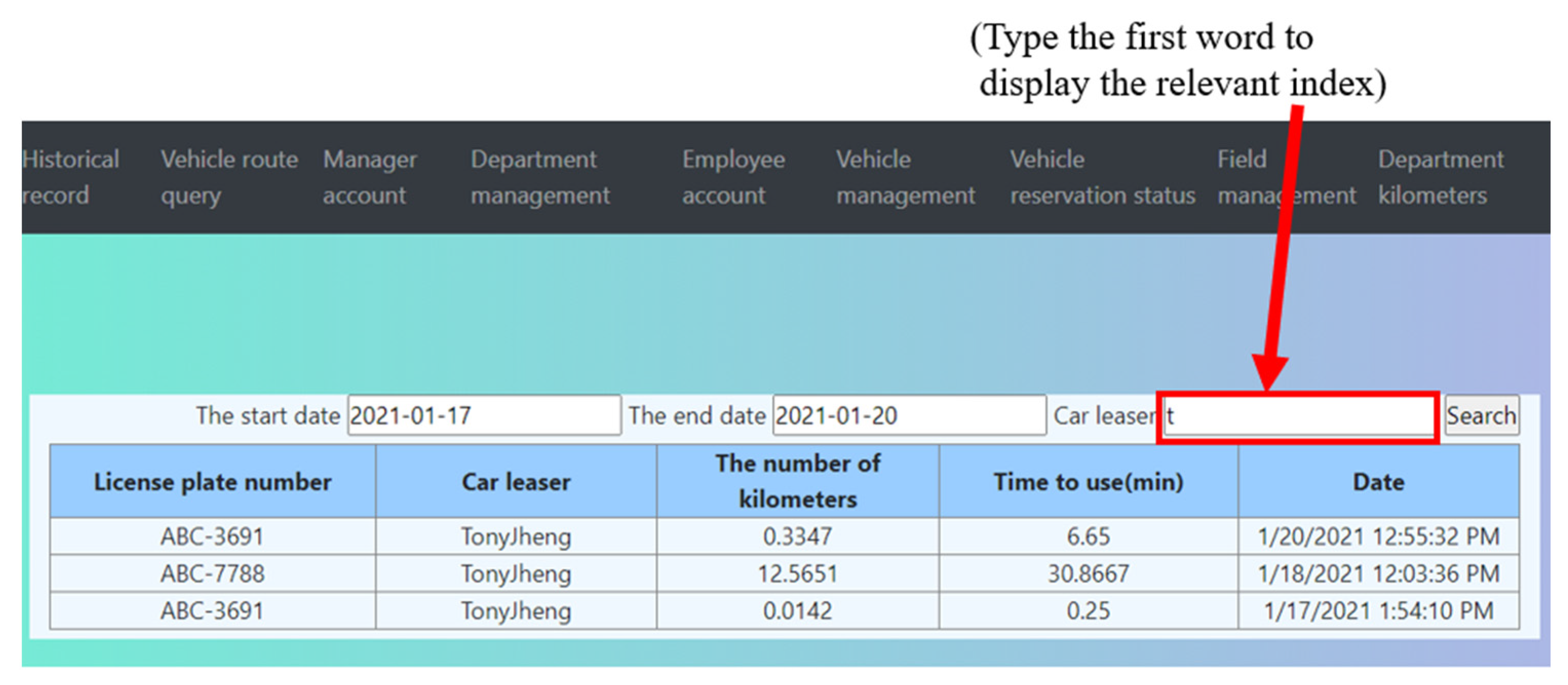Select Employee account nav item
This screenshot has width=1568, height=685.
pos(733,177)
